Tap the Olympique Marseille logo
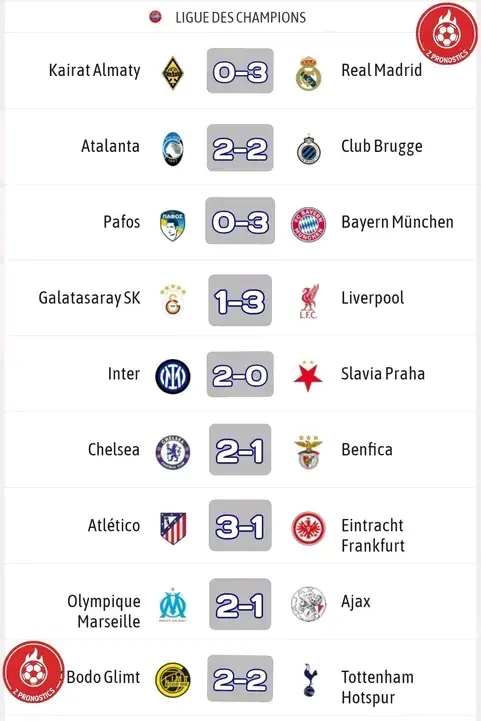481x721 pixels. tap(173, 604)
